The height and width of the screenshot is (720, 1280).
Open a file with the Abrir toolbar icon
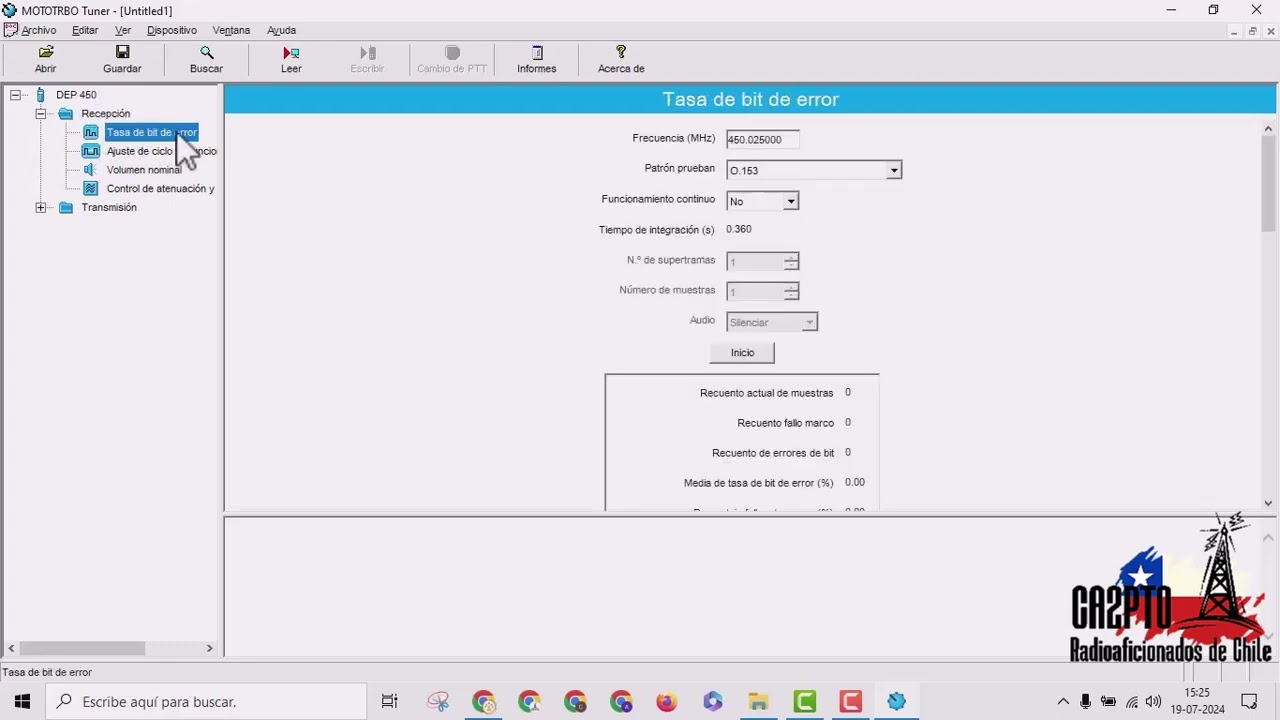point(46,52)
